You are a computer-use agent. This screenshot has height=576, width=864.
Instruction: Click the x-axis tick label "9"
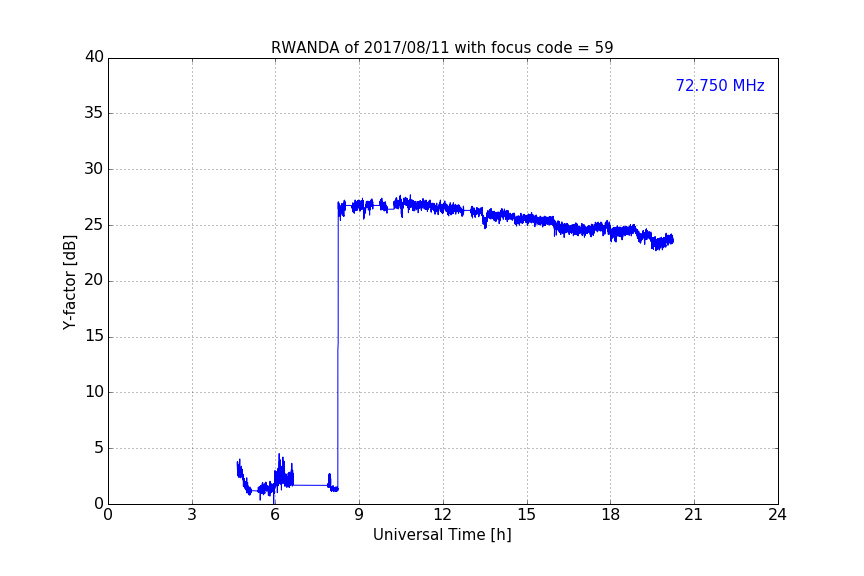pos(359,515)
